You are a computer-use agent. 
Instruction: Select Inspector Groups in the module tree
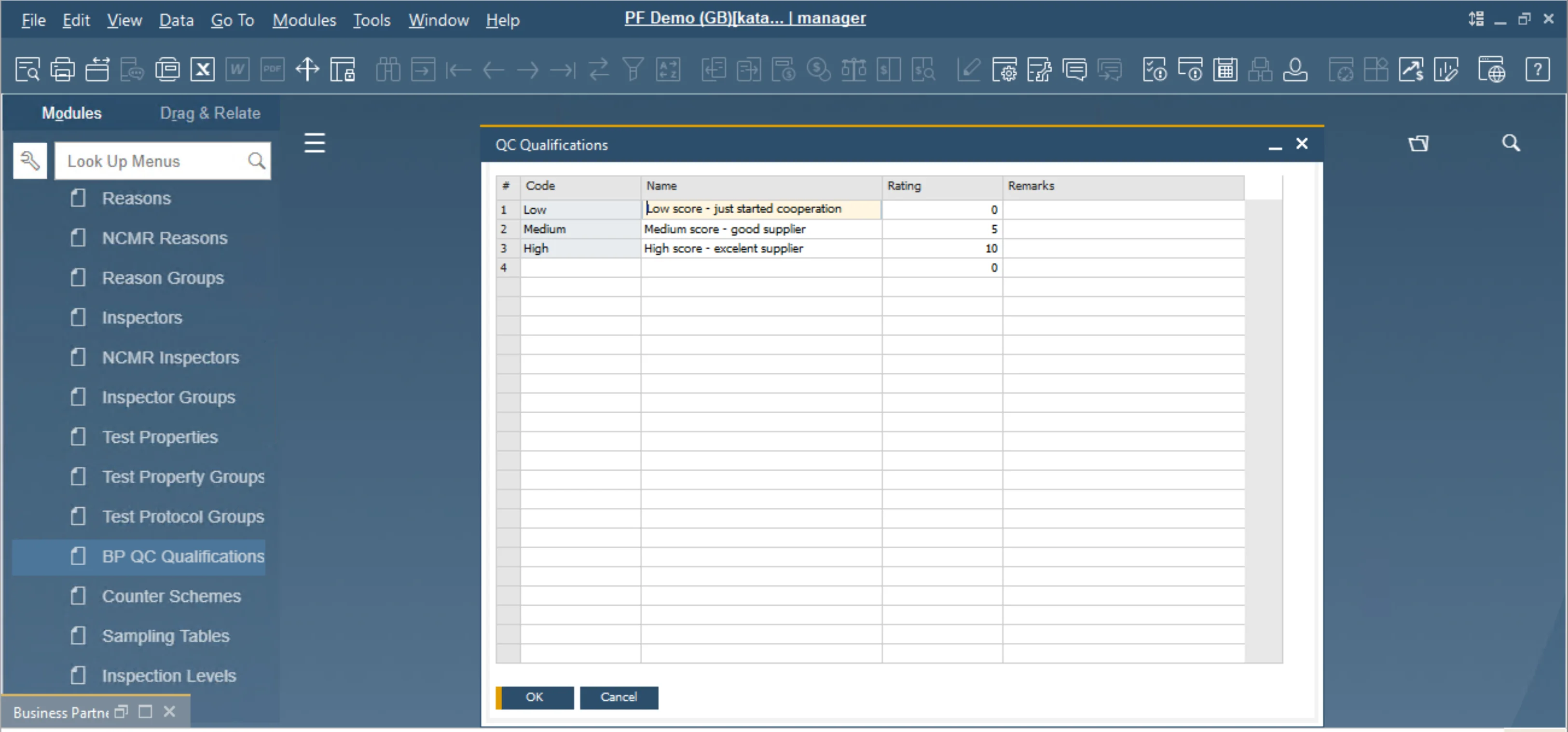[168, 397]
